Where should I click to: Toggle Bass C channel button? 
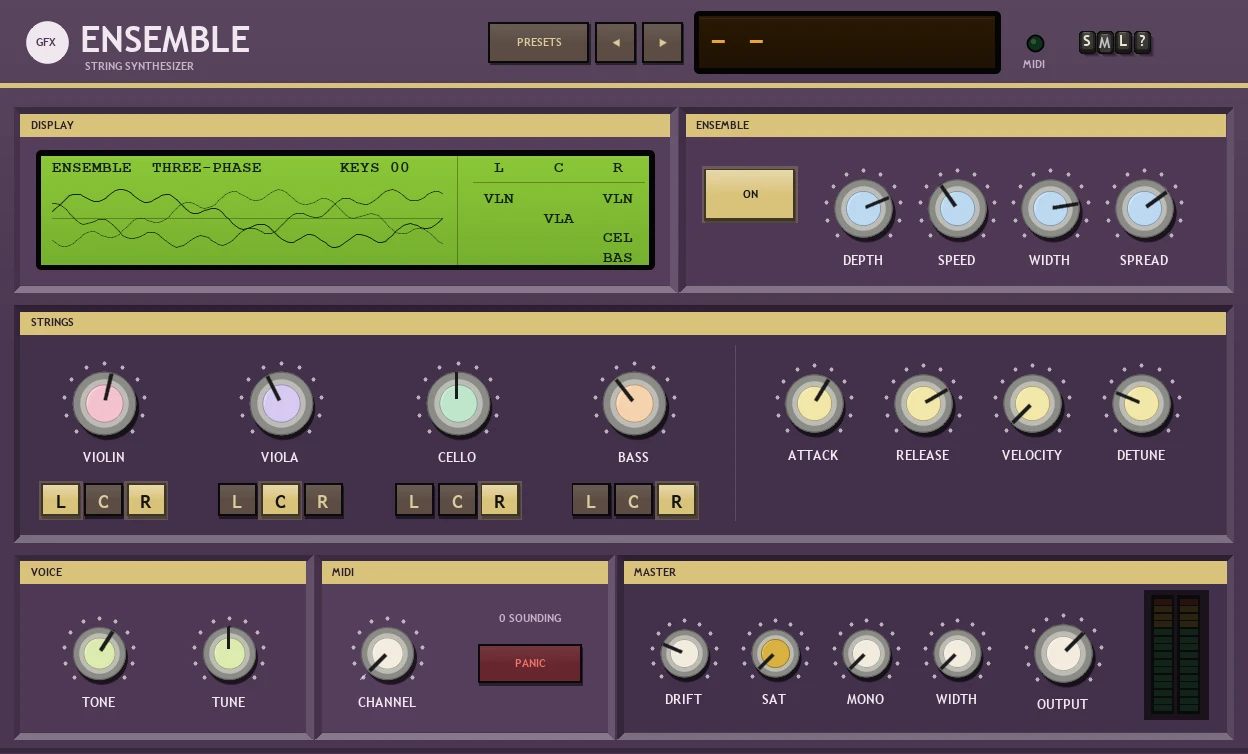tap(633, 501)
